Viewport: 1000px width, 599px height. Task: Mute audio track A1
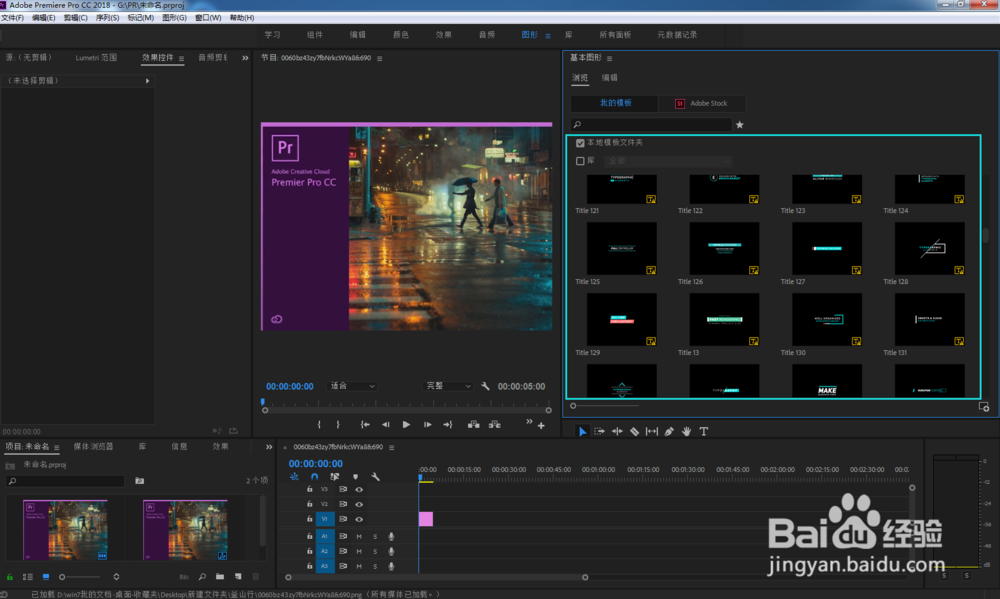pyautogui.click(x=359, y=536)
